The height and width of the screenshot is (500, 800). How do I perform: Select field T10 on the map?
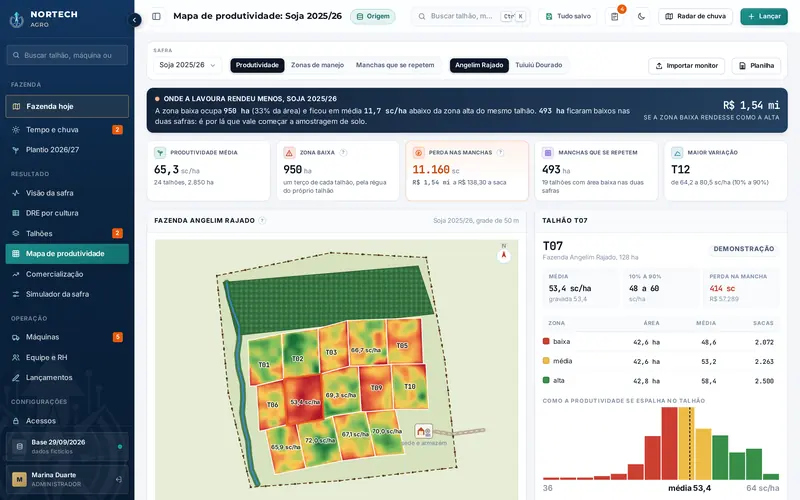[x=410, y=386]
